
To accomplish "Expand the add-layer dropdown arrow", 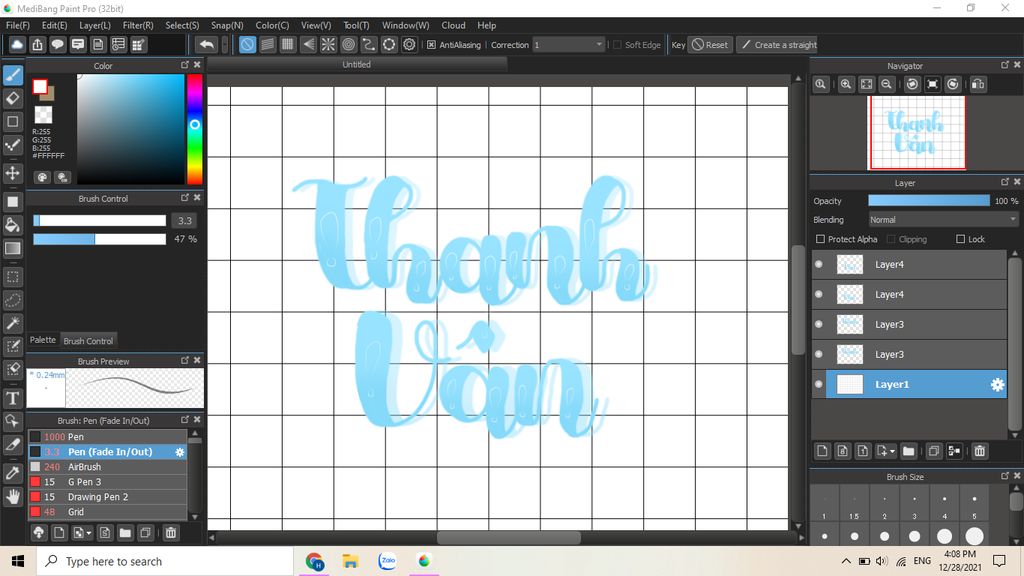I will point(892,451).
